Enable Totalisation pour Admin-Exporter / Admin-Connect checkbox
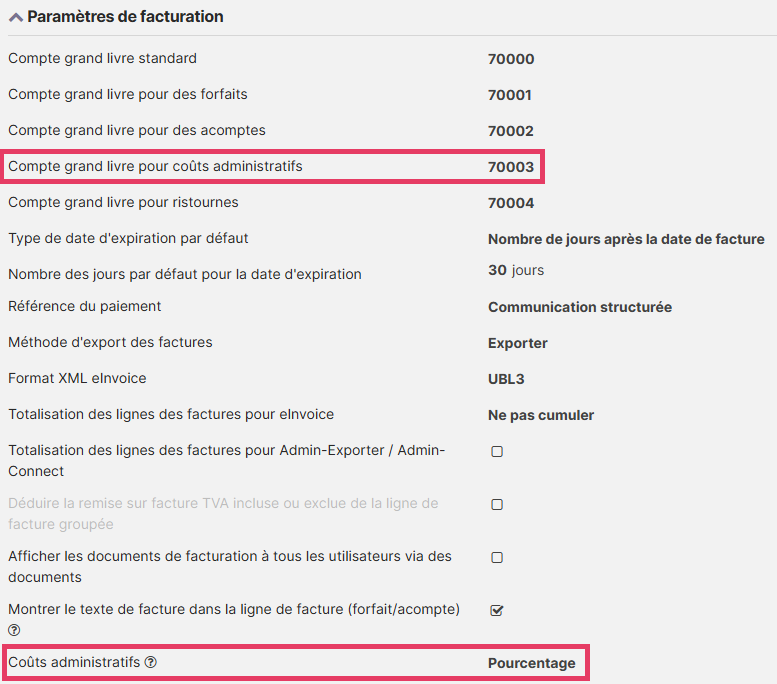 click(497, 452)
